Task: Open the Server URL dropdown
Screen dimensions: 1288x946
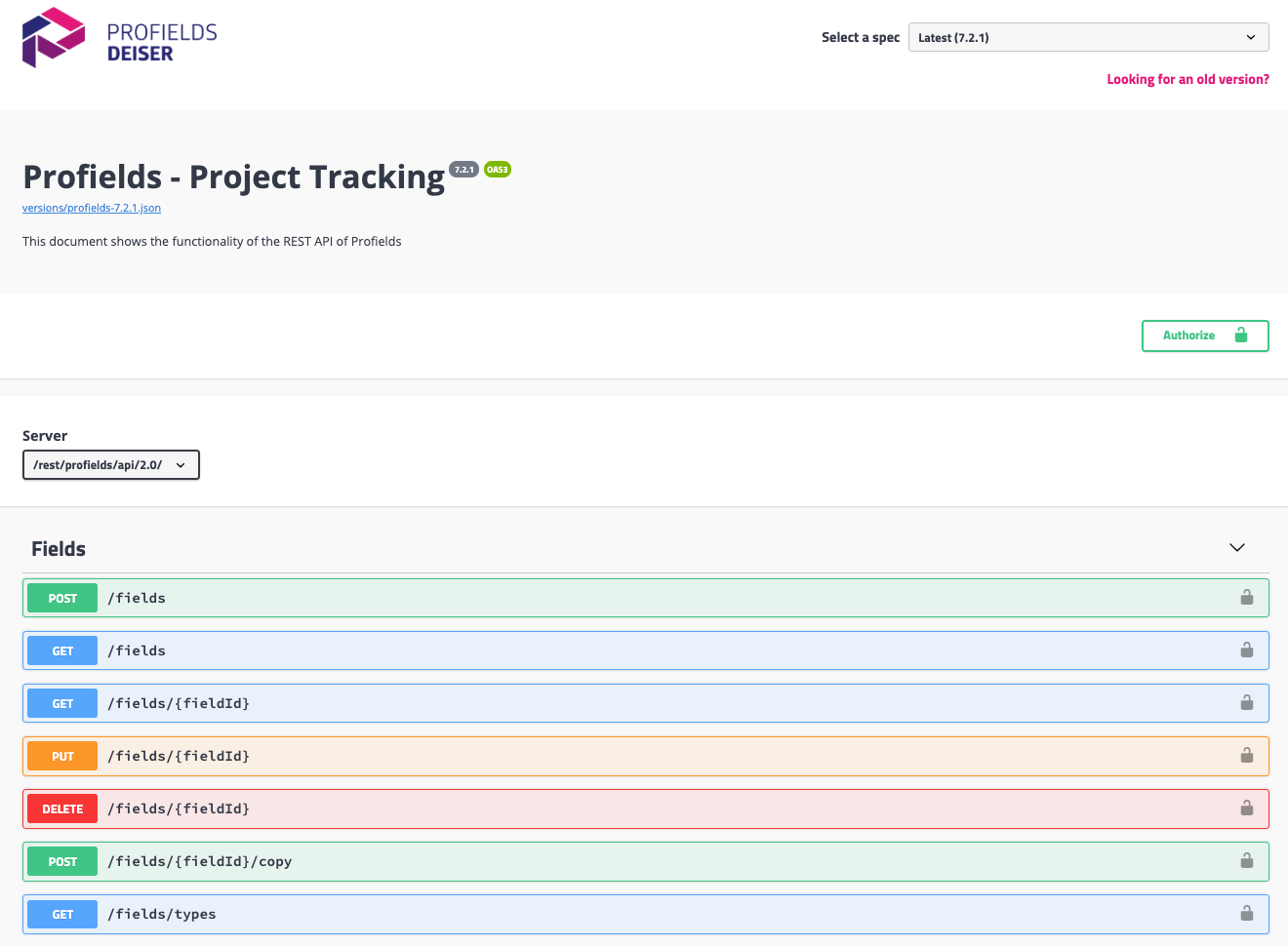Action: click(x=111, y=465)
